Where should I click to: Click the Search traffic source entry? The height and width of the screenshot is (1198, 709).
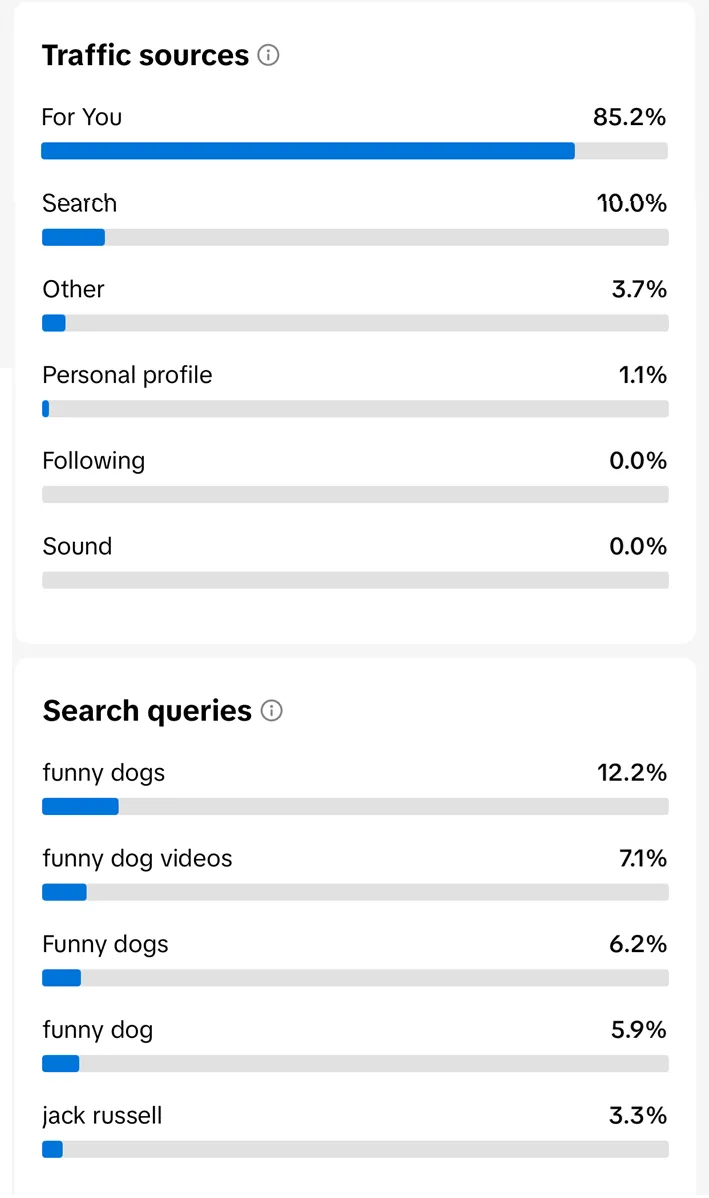(x=79, y=203)
